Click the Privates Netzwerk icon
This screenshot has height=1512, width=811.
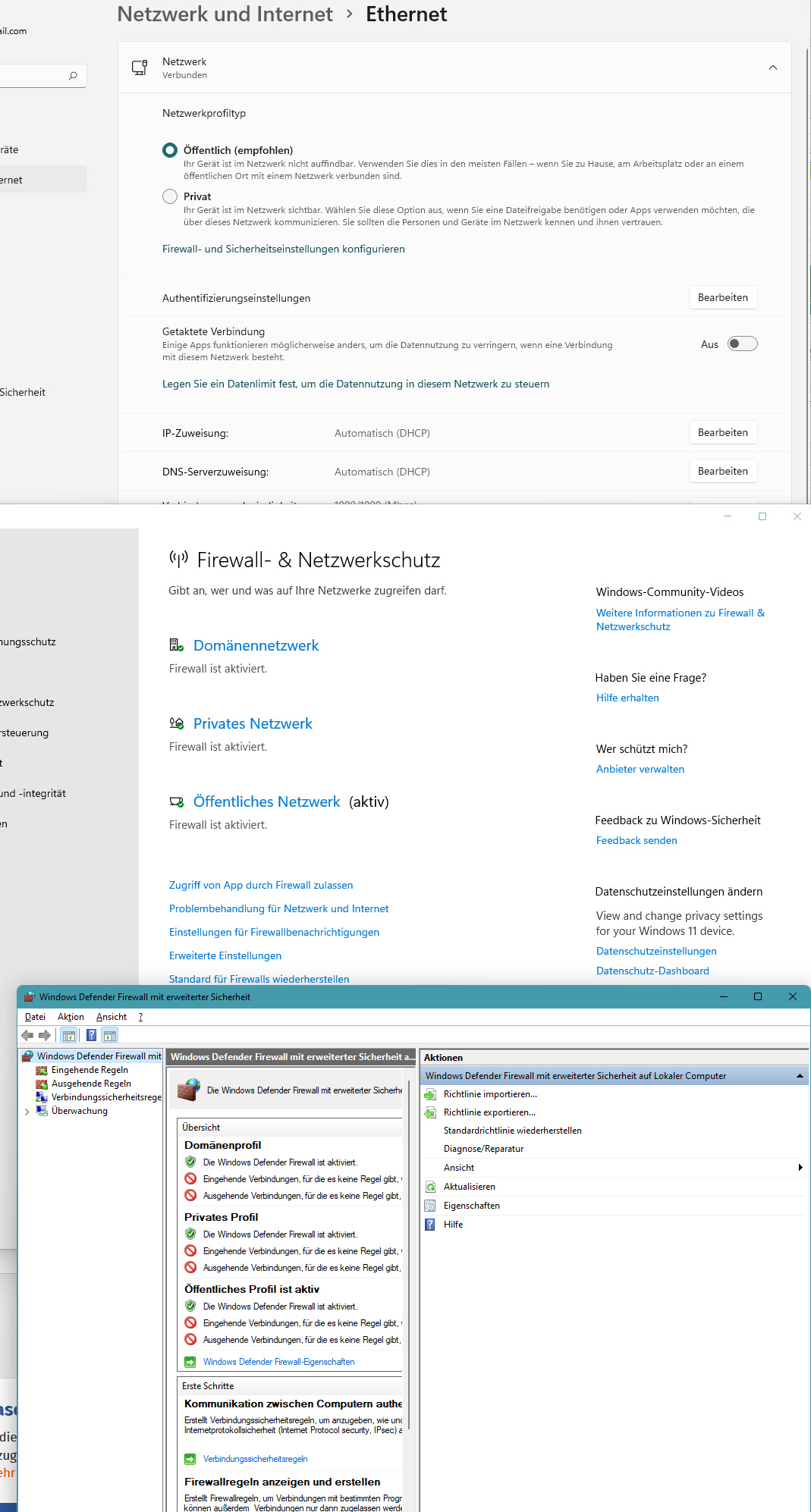tap(176, 723)
